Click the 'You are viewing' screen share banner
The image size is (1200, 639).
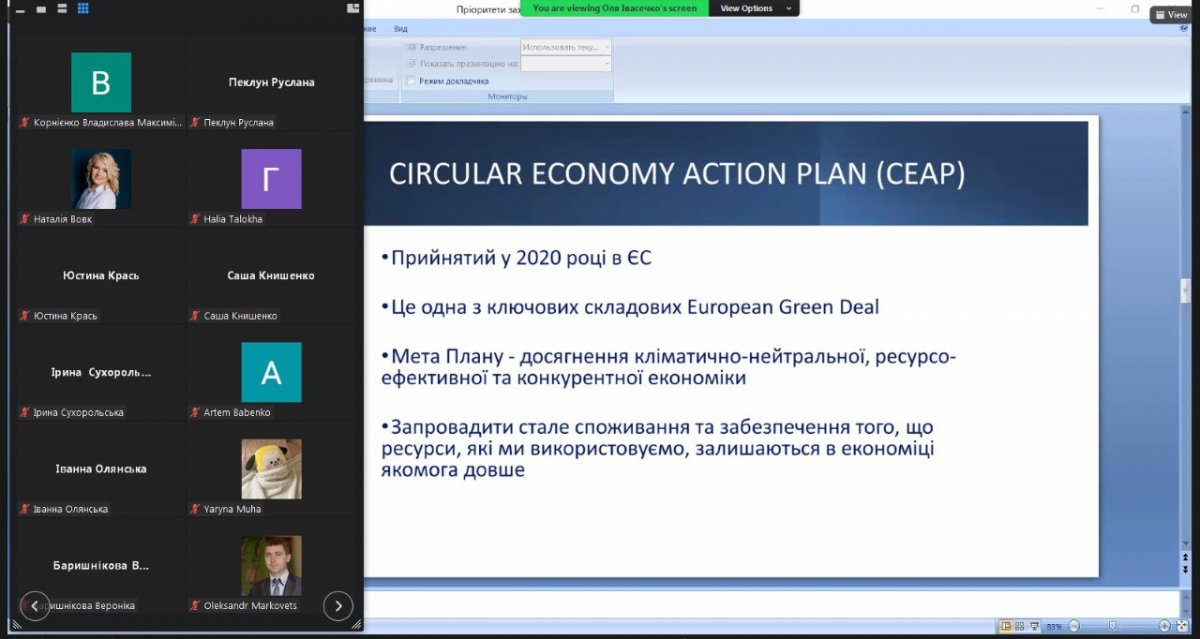(x=615, y=8)
